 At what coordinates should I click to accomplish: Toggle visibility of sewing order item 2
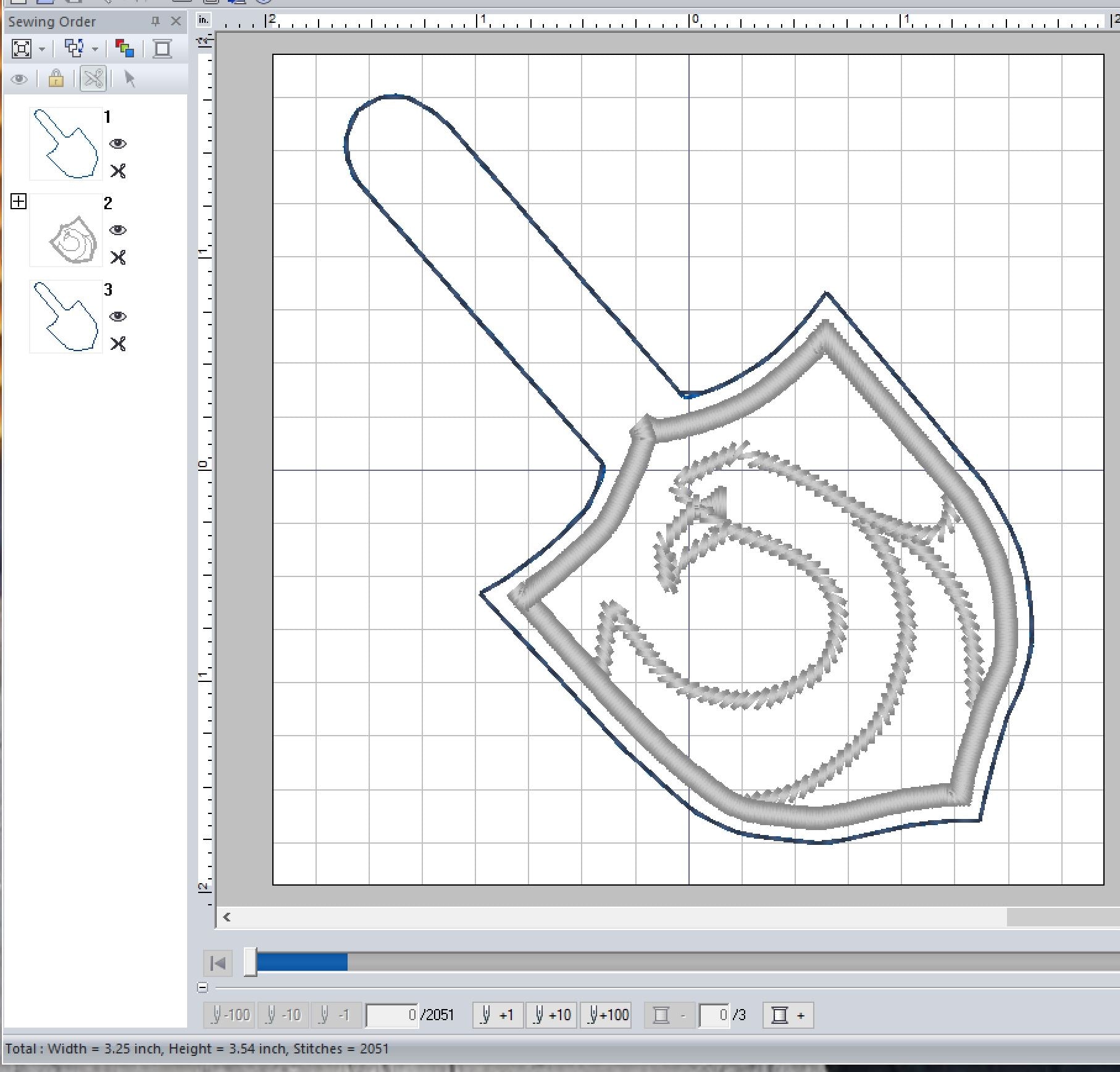point(118,230)
